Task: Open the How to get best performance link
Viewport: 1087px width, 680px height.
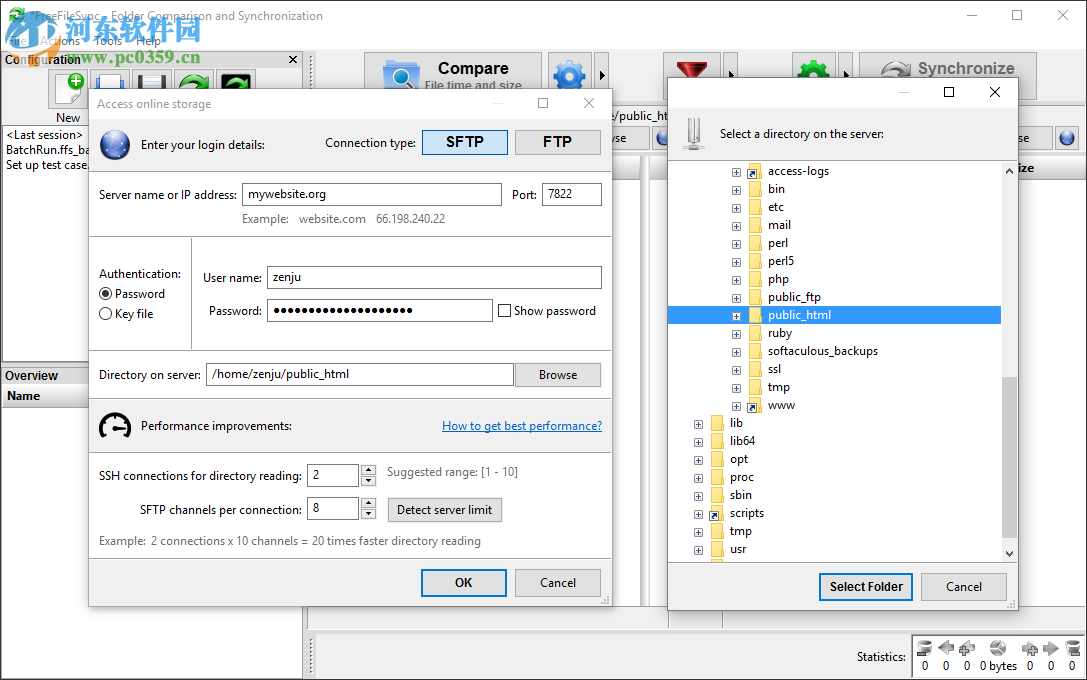Action: coord(521,425)
